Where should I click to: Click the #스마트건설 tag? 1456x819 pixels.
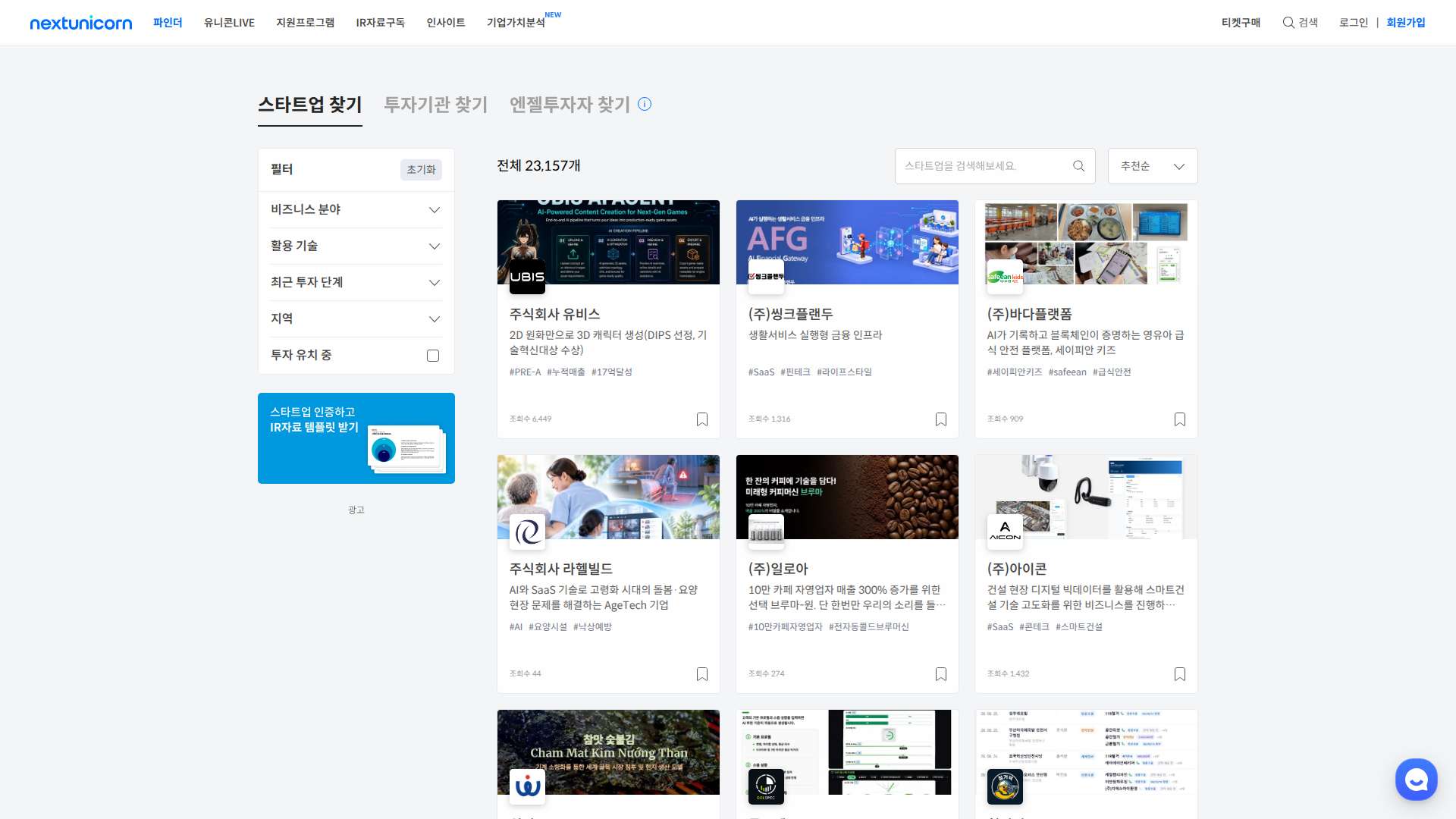click(x=1079, y=627)
